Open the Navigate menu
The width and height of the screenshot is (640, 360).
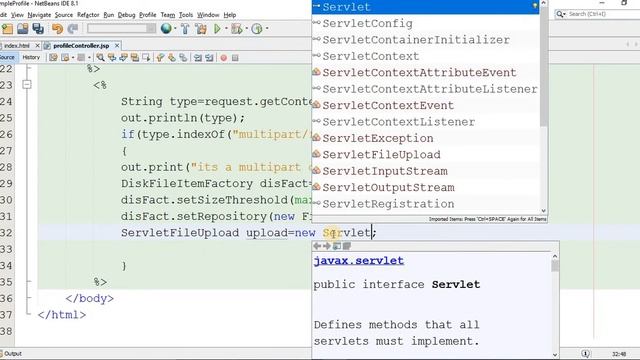39,15
